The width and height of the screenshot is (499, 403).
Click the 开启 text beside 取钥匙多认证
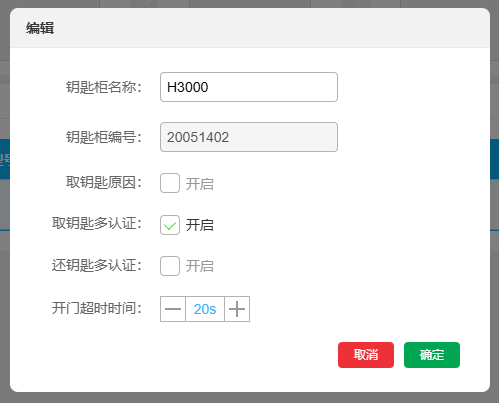click(200, 225)
